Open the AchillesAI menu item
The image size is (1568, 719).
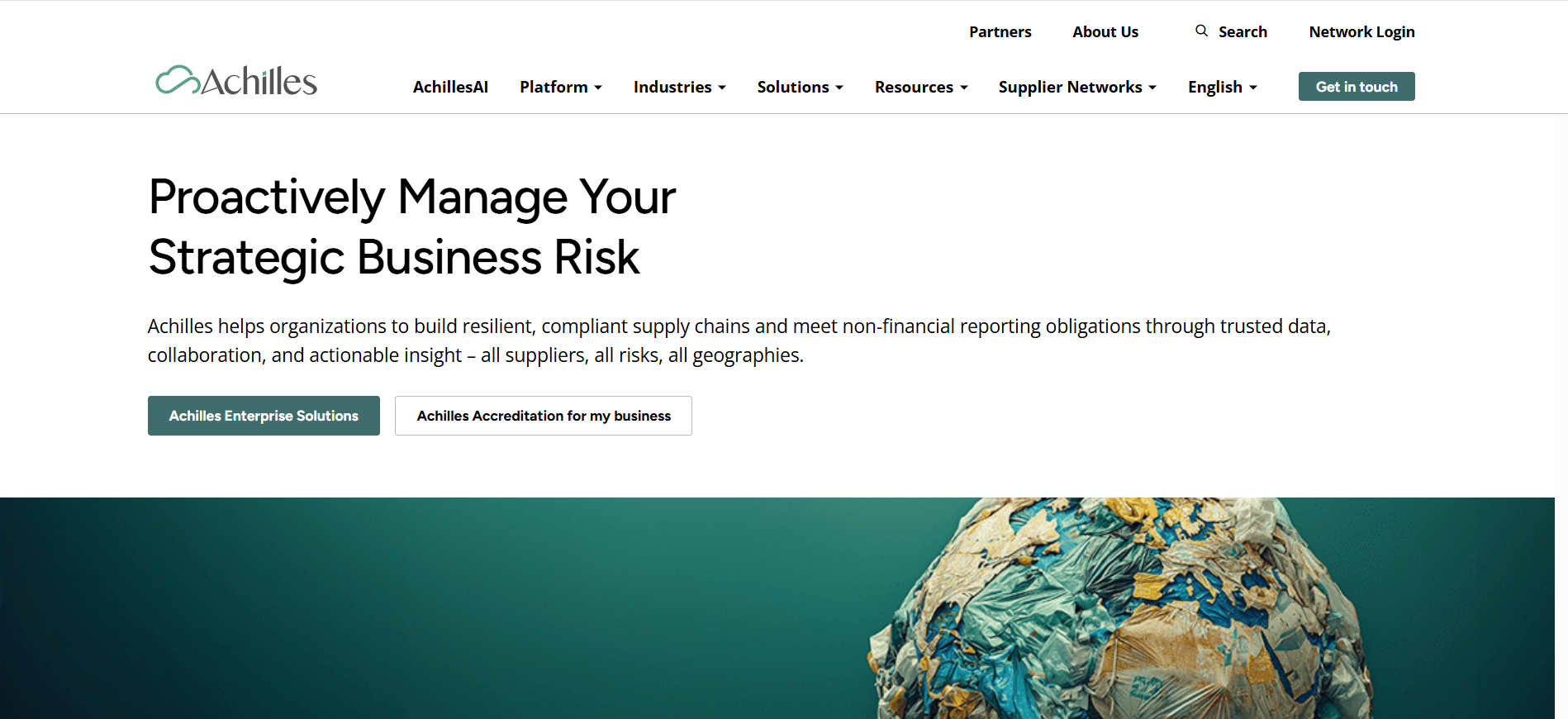pos(450,87)
